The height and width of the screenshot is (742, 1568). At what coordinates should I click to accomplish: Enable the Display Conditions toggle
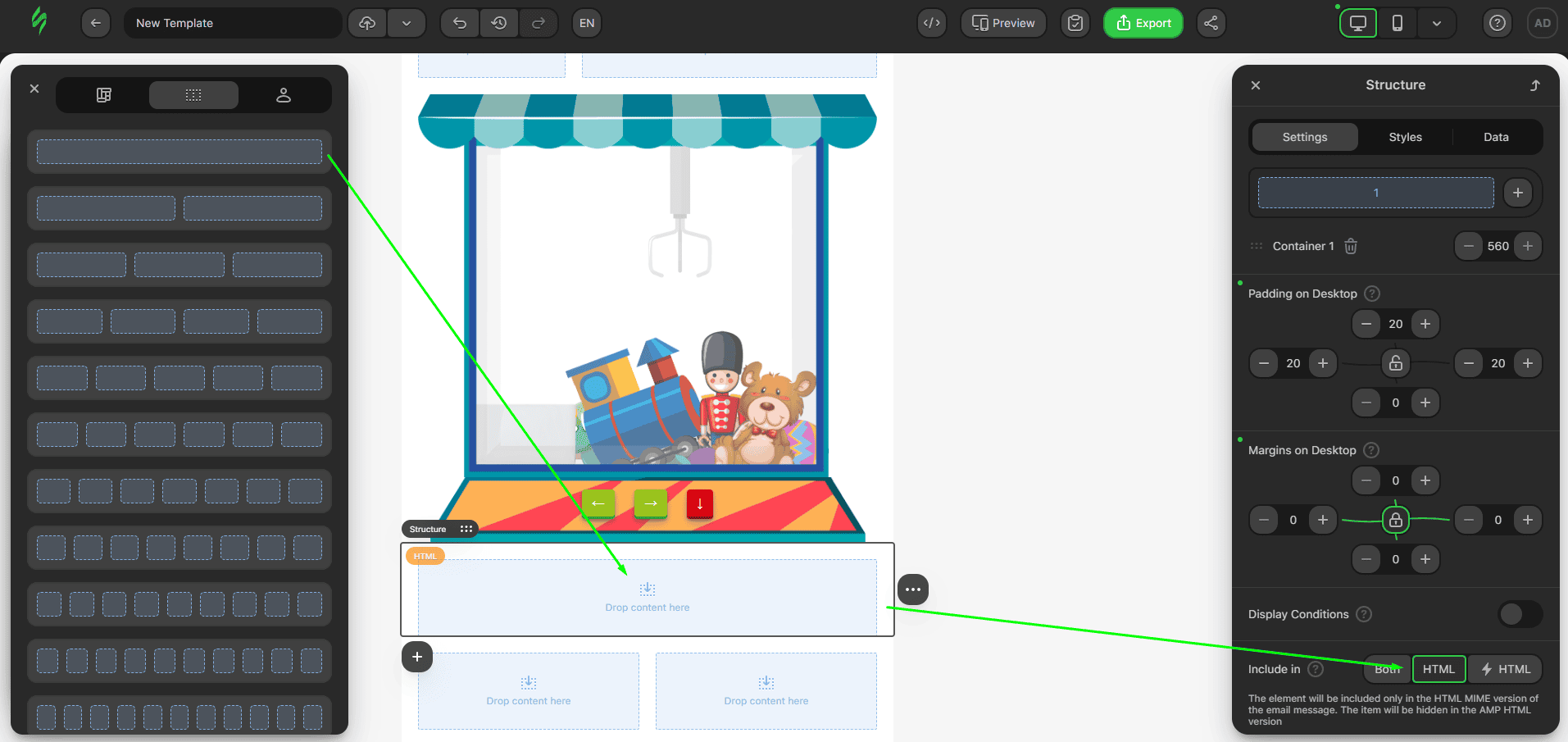[x=1519, y=613]
